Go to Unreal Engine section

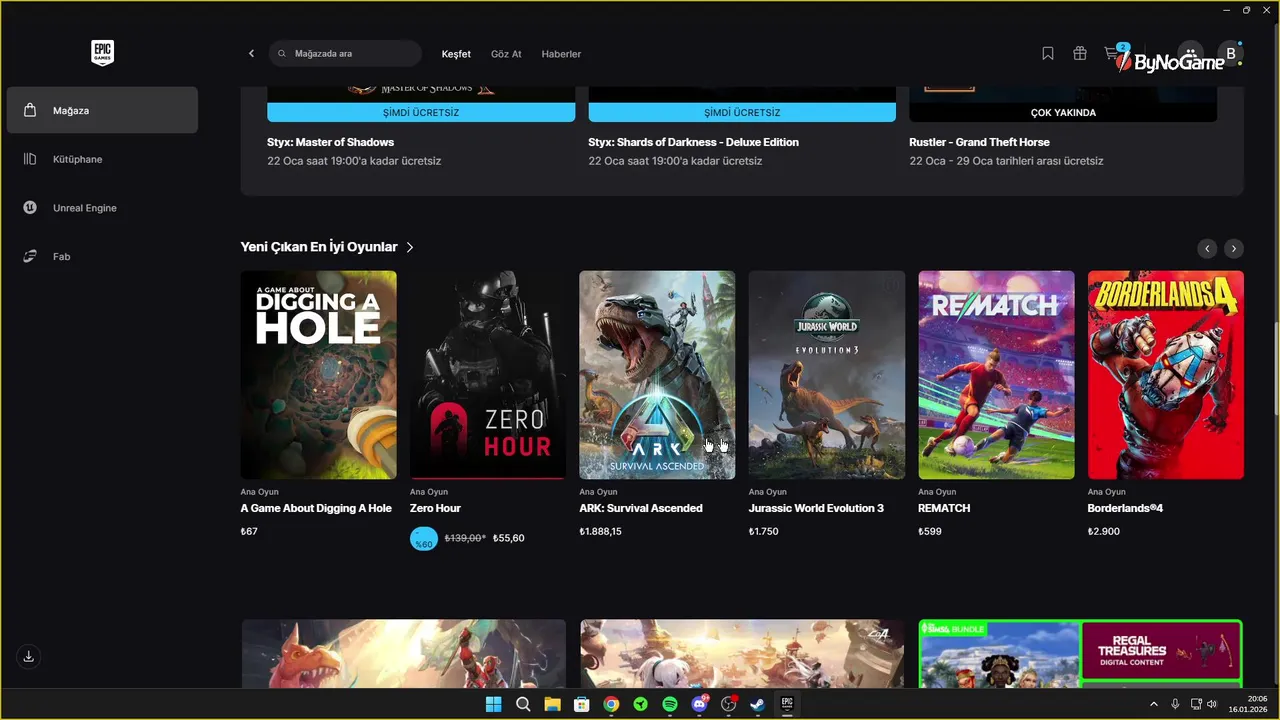102,208
